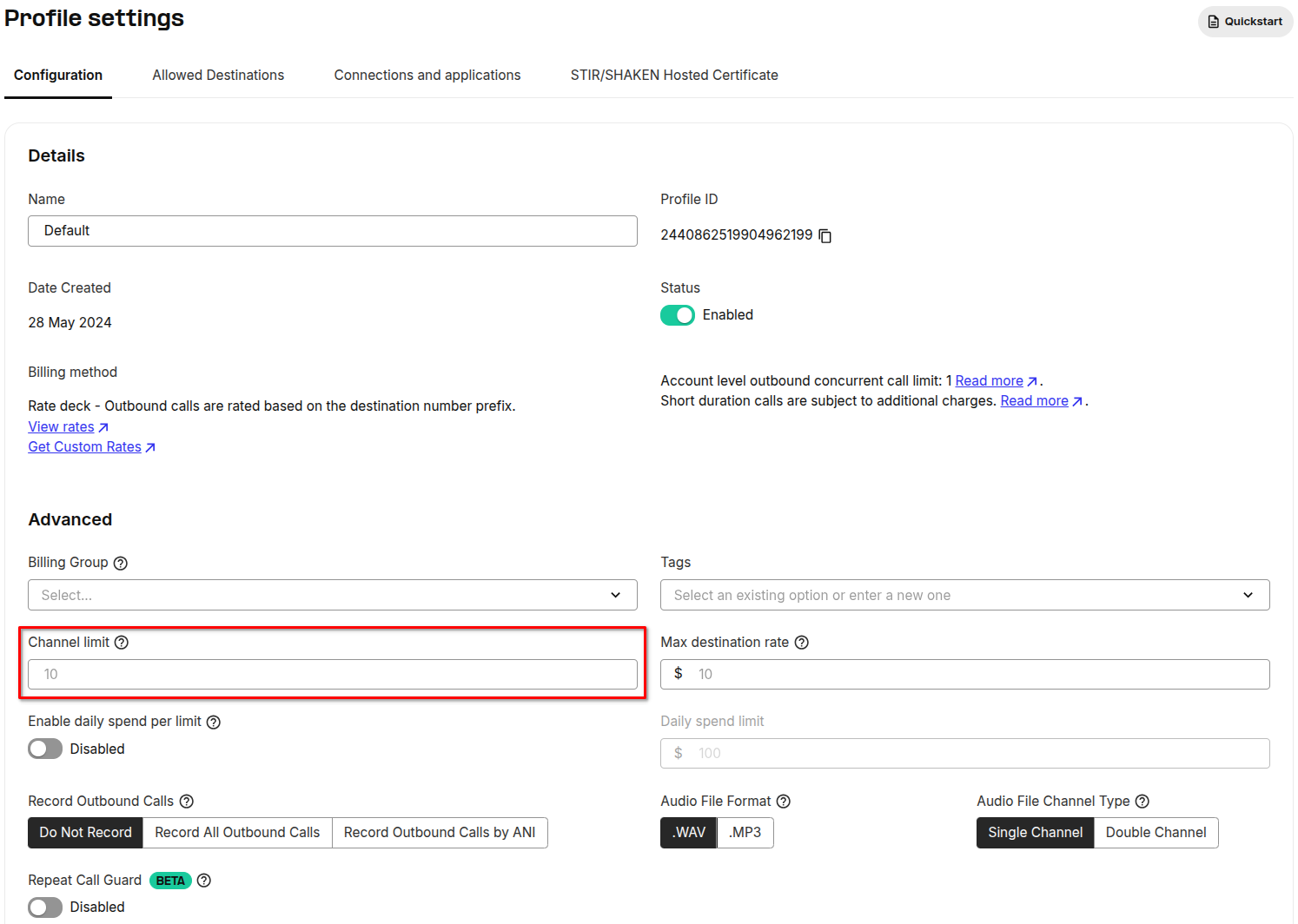The height and width of the screenshot is (924, 1298).
Task: Switch to Allowed Destinations tab
Action: [x=218, y=76]
